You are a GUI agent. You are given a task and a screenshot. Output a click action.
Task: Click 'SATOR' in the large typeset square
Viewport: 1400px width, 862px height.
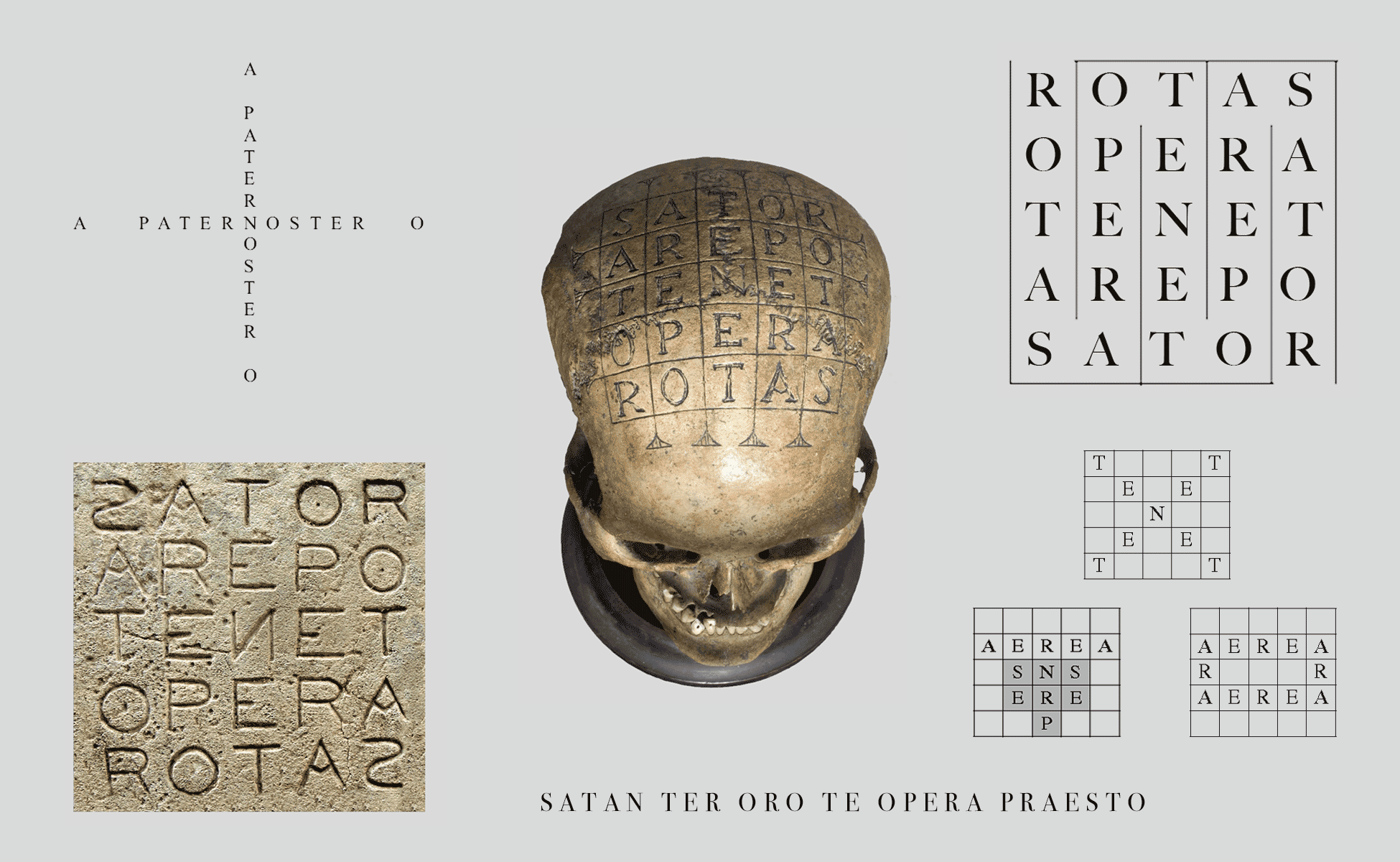pyautogui.click(x=1172, y=349)
